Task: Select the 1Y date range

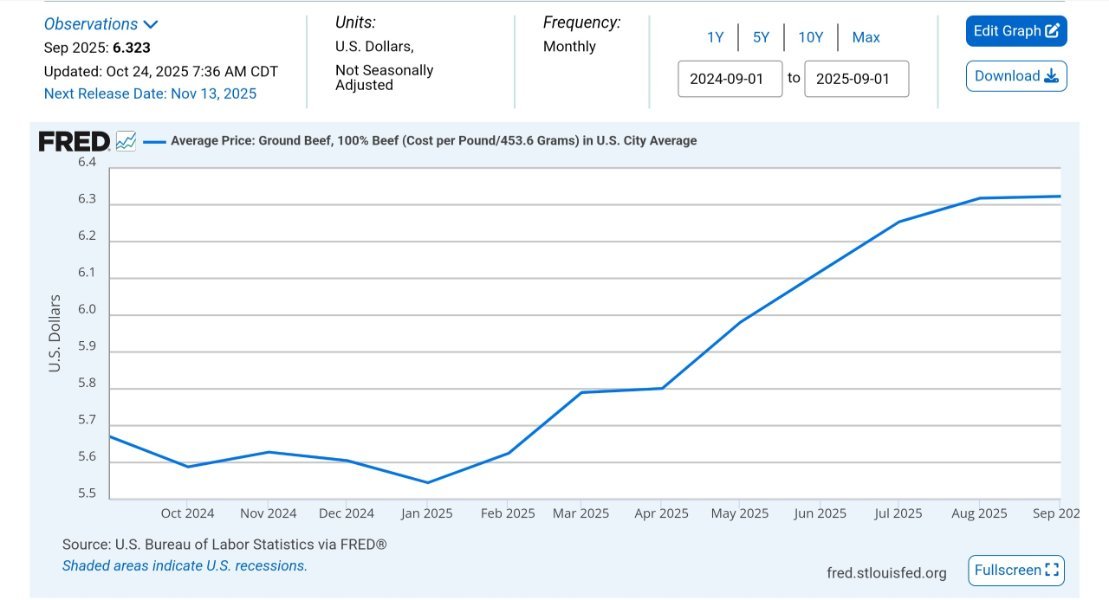Action: (715, 37)
